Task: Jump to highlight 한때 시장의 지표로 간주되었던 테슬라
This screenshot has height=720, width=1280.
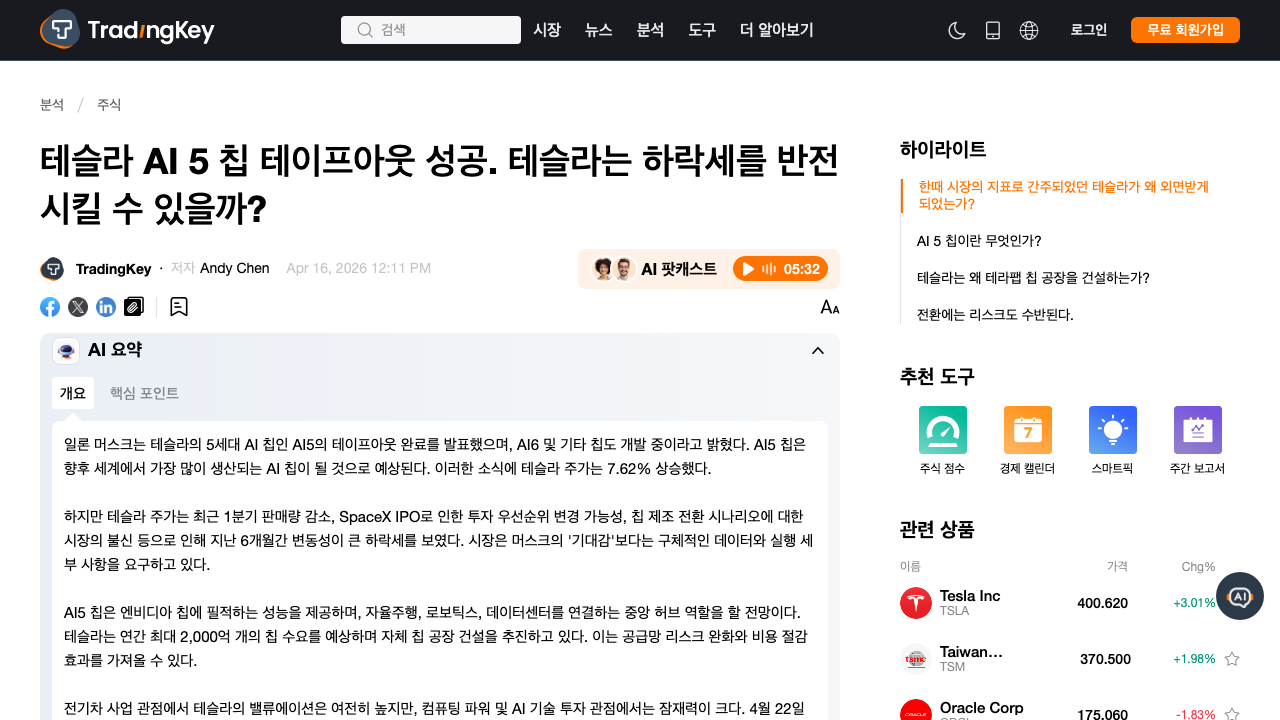Action: tap(1063, 195)
